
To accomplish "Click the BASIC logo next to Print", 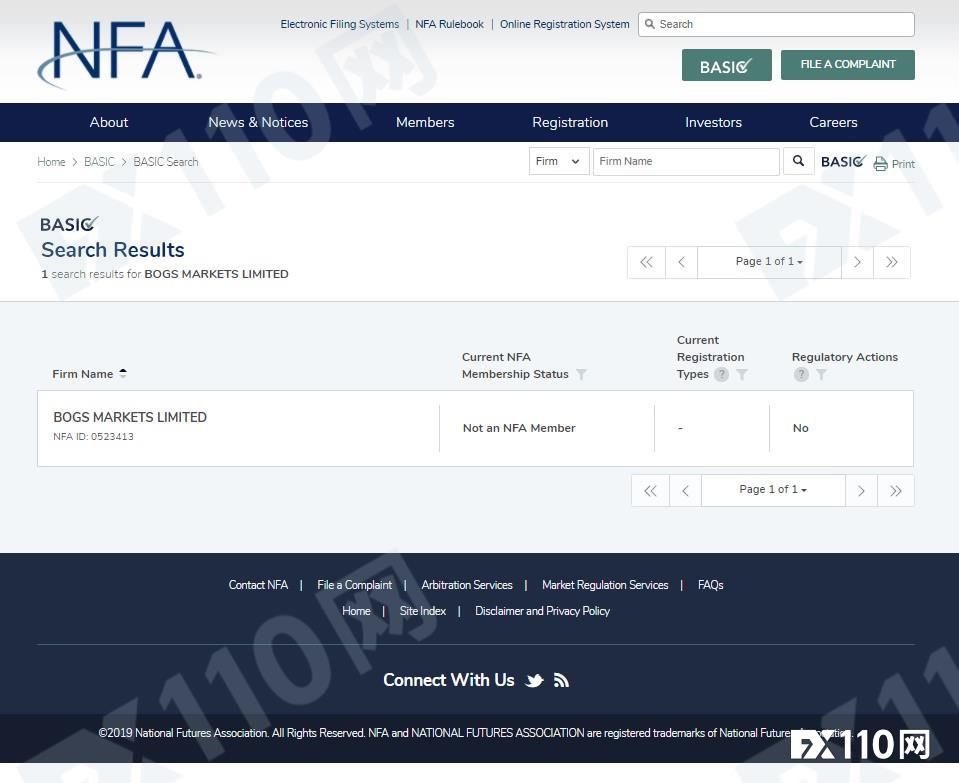I will tap(843, 161).
